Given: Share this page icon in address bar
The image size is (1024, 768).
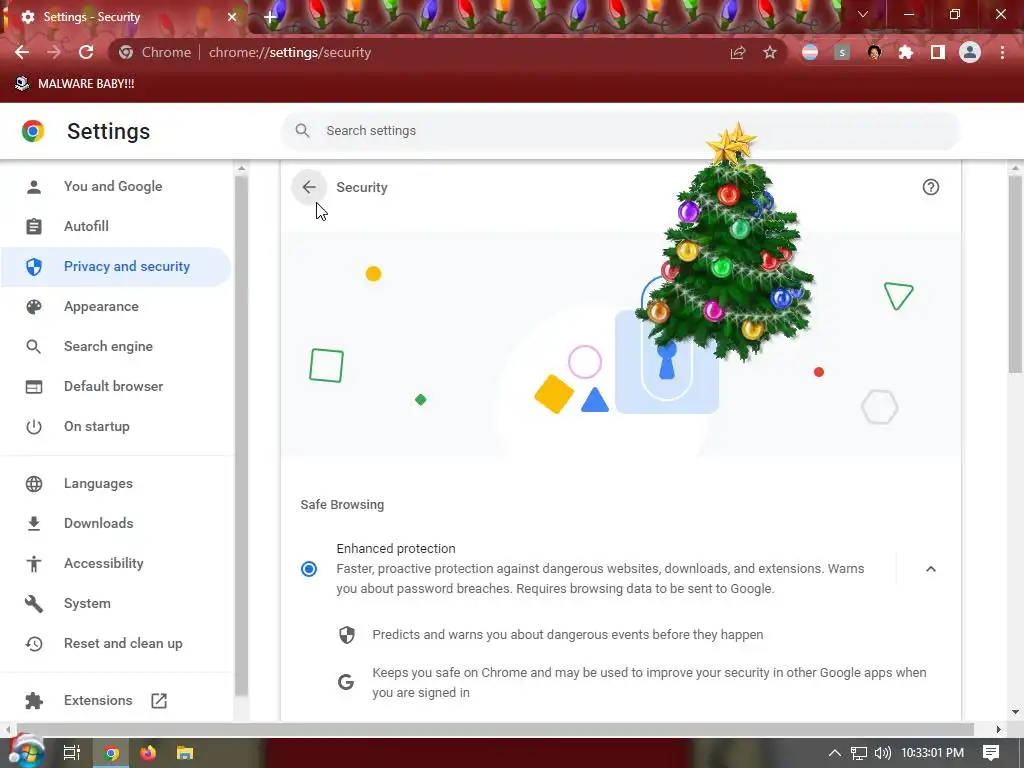Looking at the screenshot, I should [738, 53].
